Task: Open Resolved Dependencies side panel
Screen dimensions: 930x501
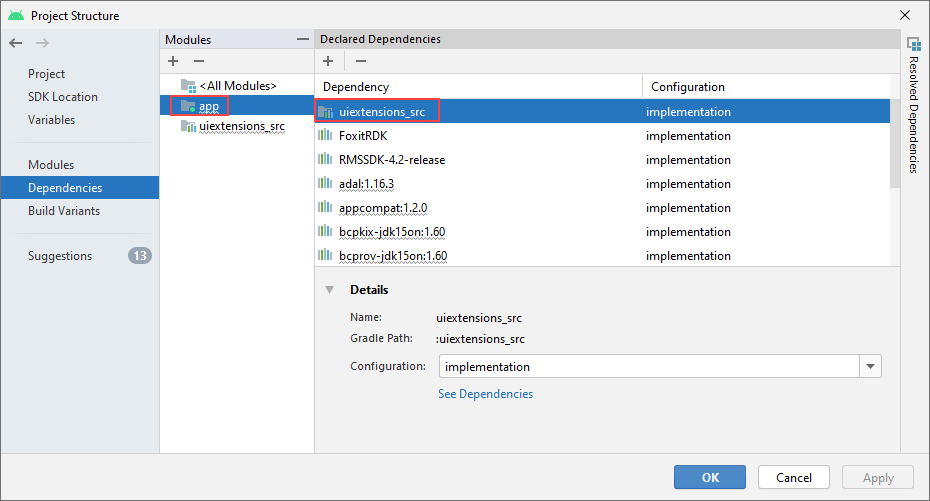Action: [x=914, y=105]
